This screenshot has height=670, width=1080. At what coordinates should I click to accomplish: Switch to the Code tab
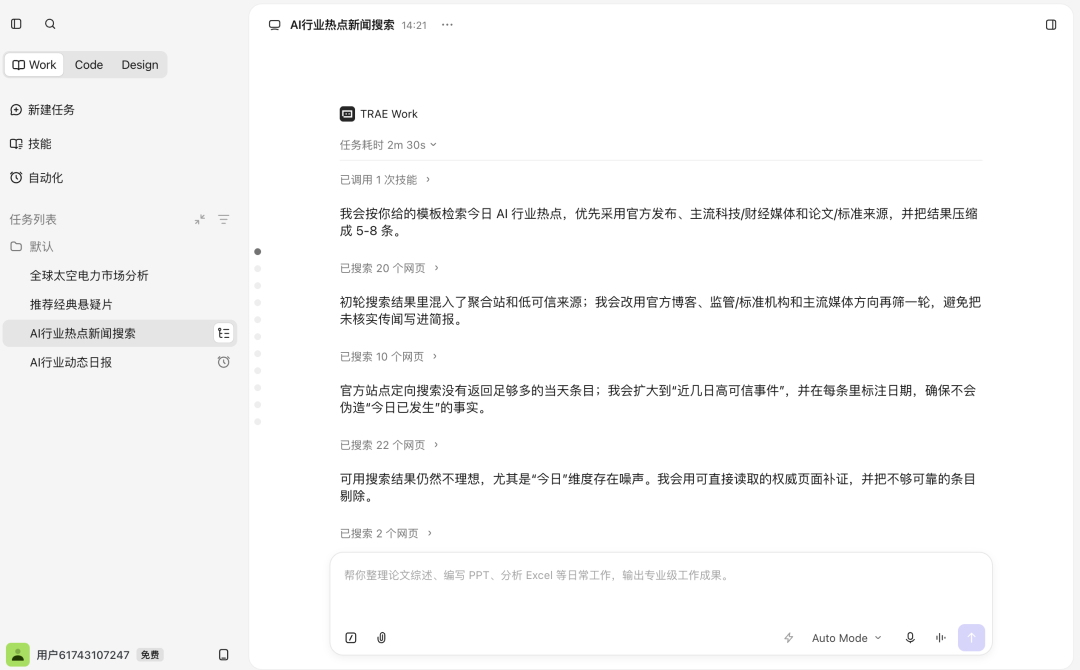point(89,65)
